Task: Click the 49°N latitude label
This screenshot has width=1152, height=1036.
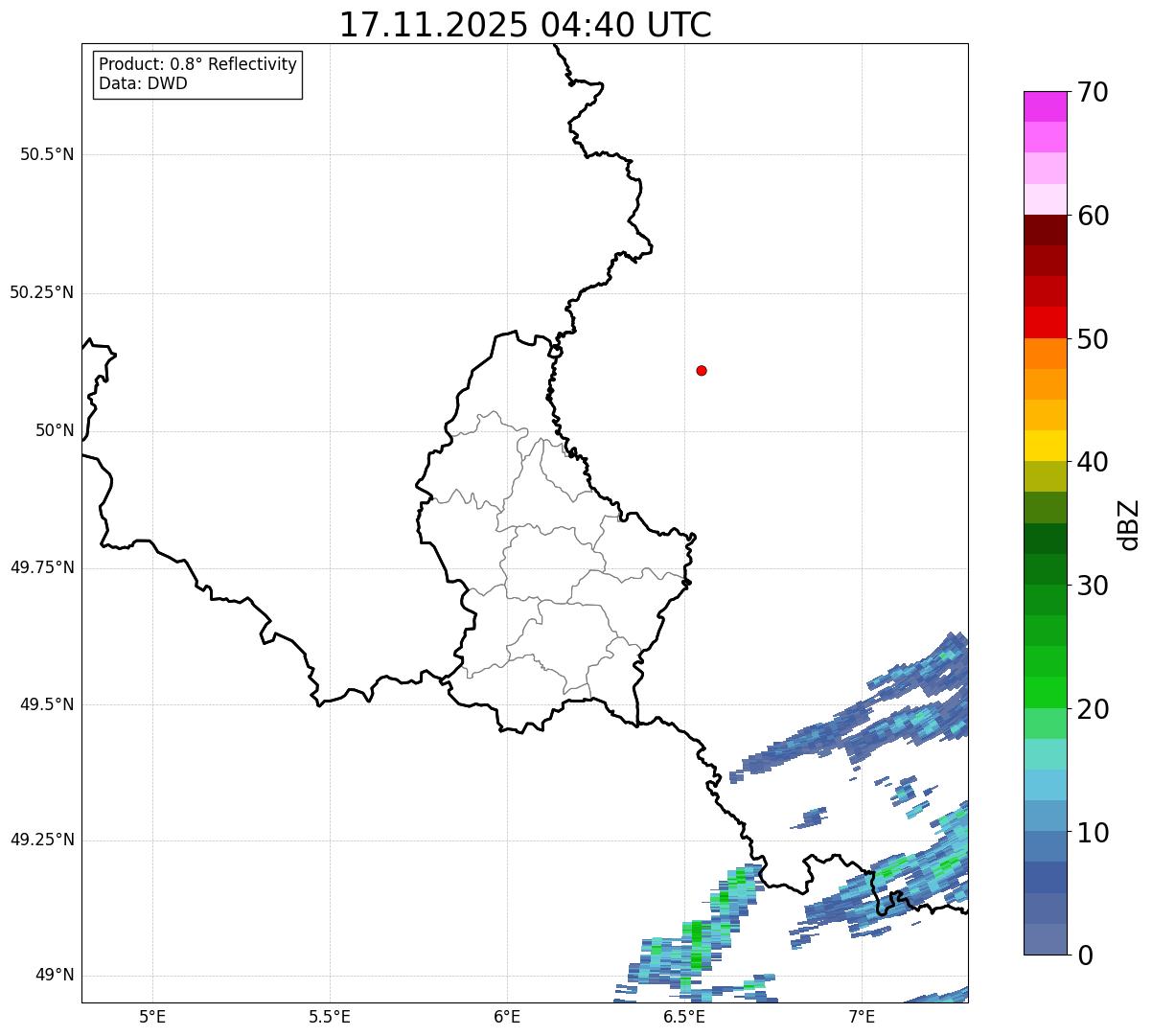Action: (55, 975)
